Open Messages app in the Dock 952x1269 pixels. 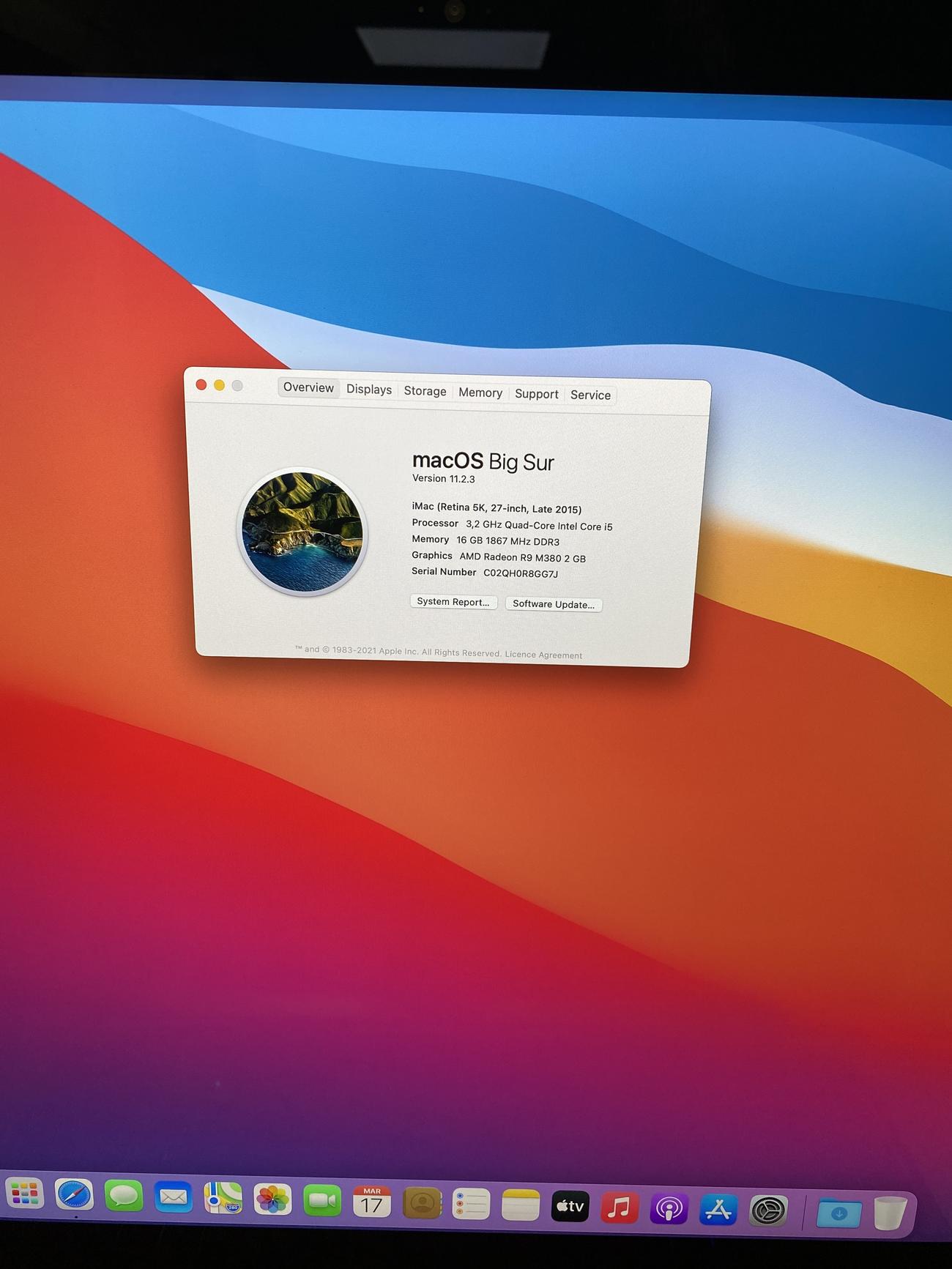[x=124, y=1197]
